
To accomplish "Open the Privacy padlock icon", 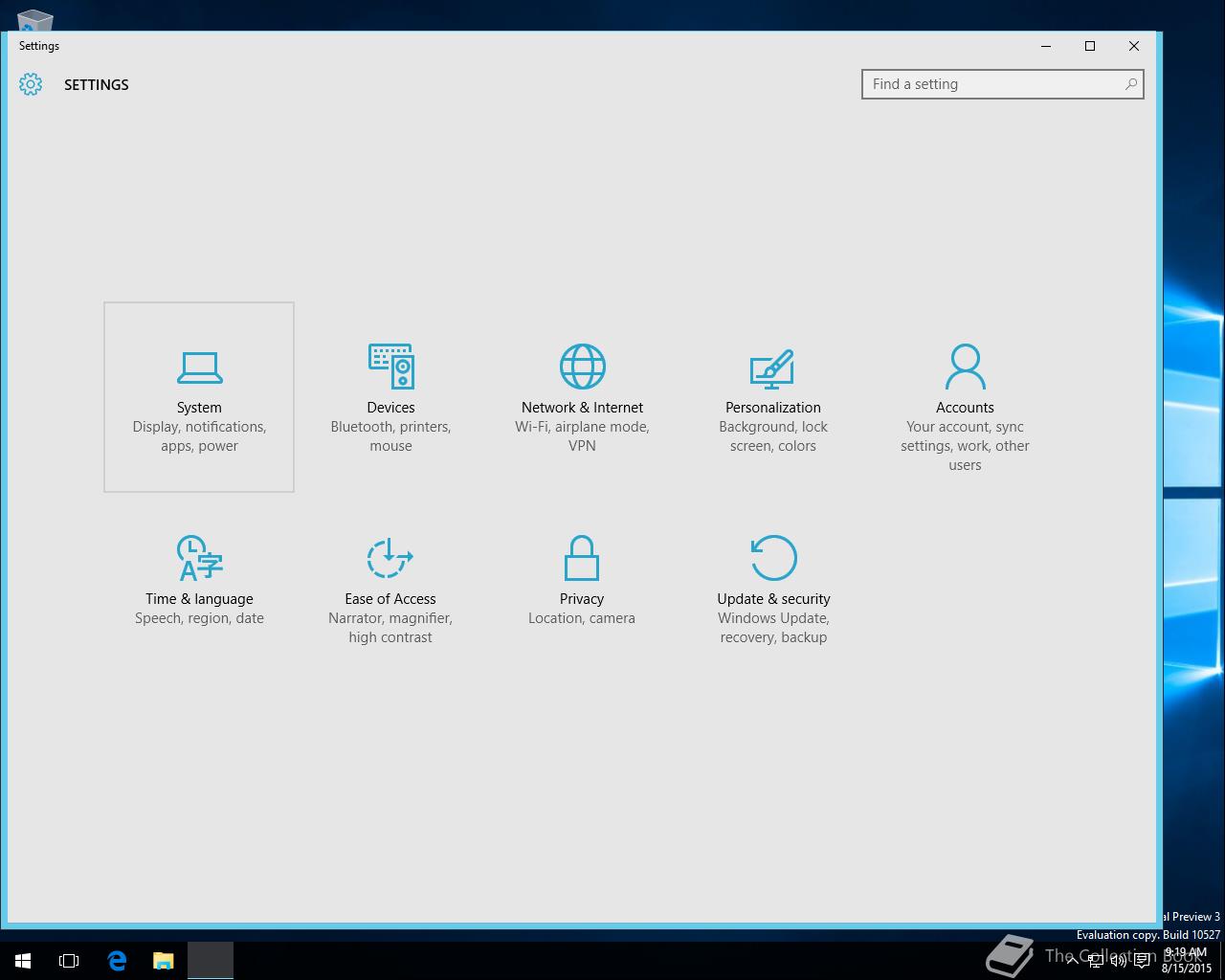I will tap(581, 558).
